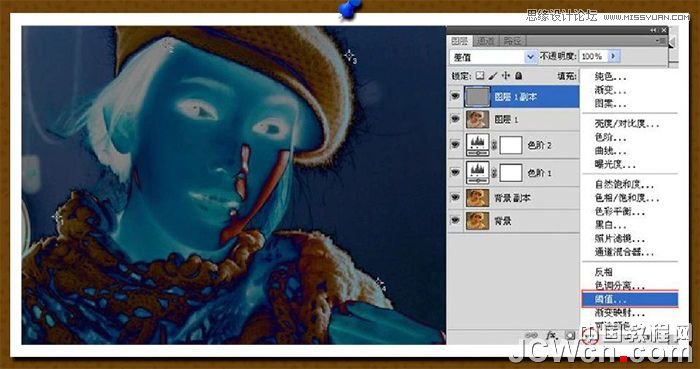Viewport: 700px width, 369px height.
Task: Click the 图层 1 副本 gray thumbnail
Action: tap(477, 96)
